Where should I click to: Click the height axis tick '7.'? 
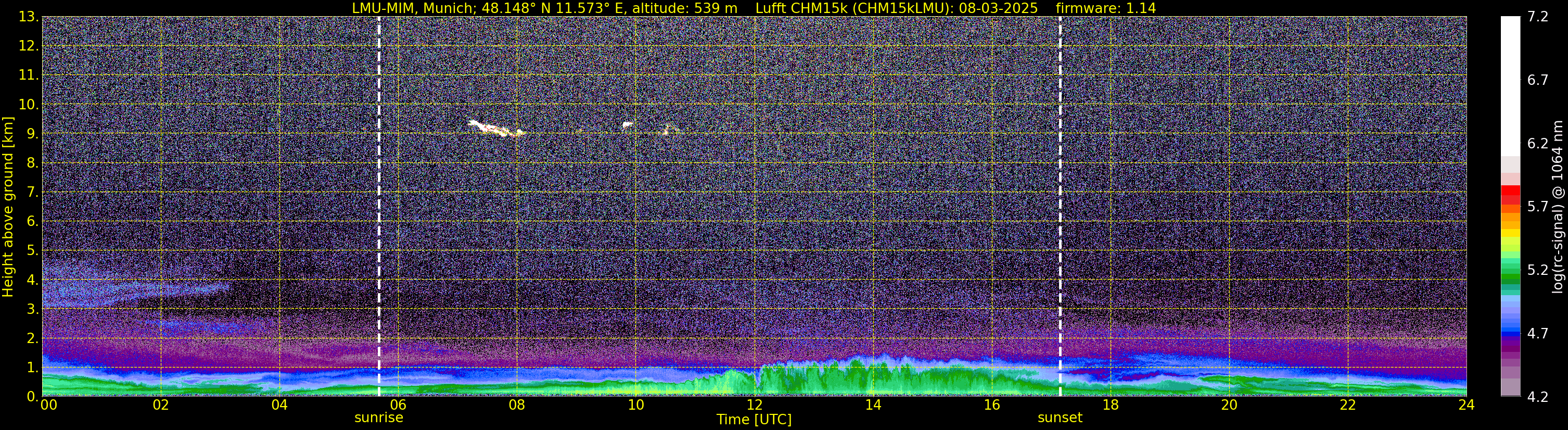pyautogui.click(x=33, y=193)
